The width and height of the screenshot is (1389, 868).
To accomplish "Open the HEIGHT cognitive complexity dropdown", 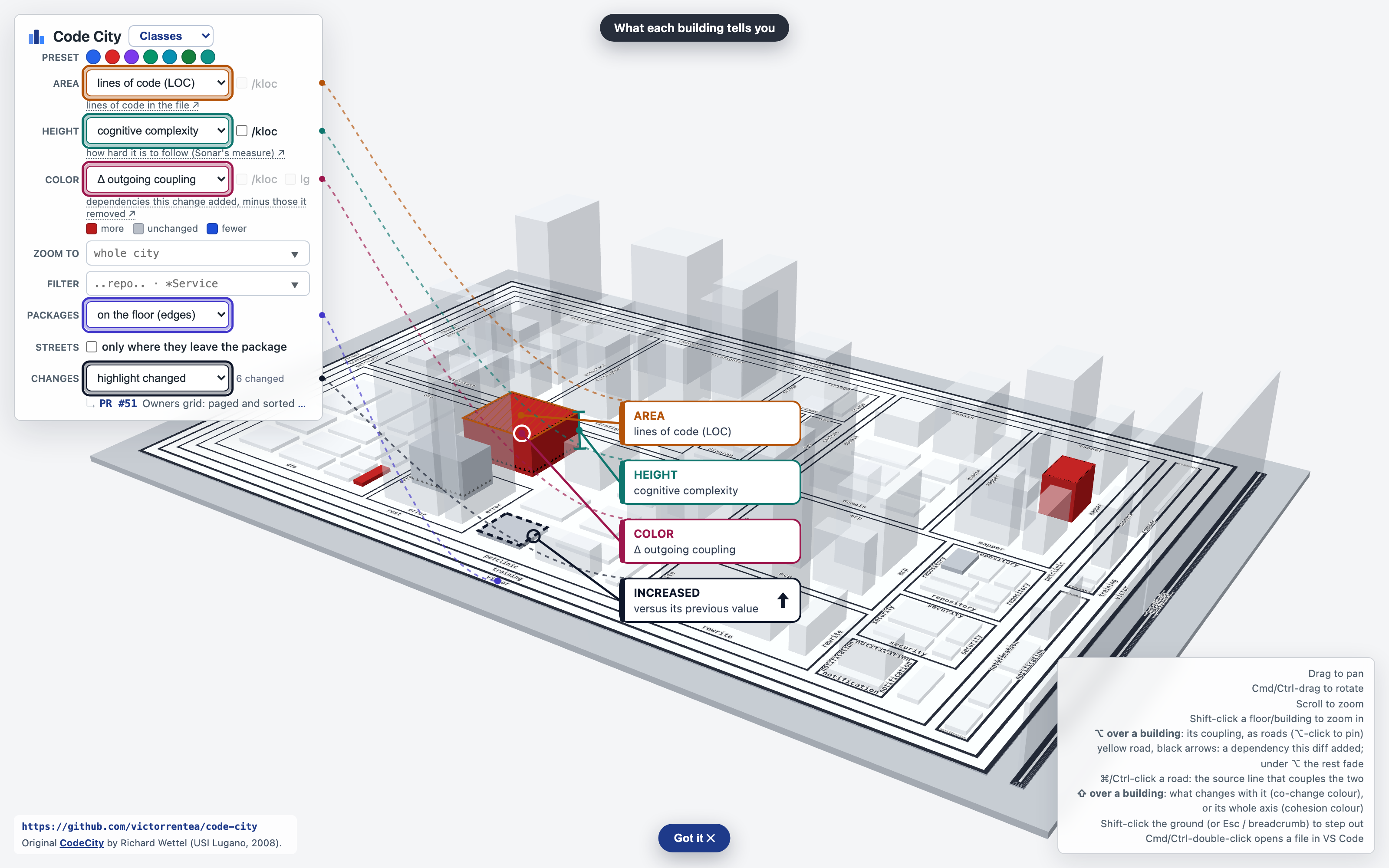I will [x=158, y=131].
